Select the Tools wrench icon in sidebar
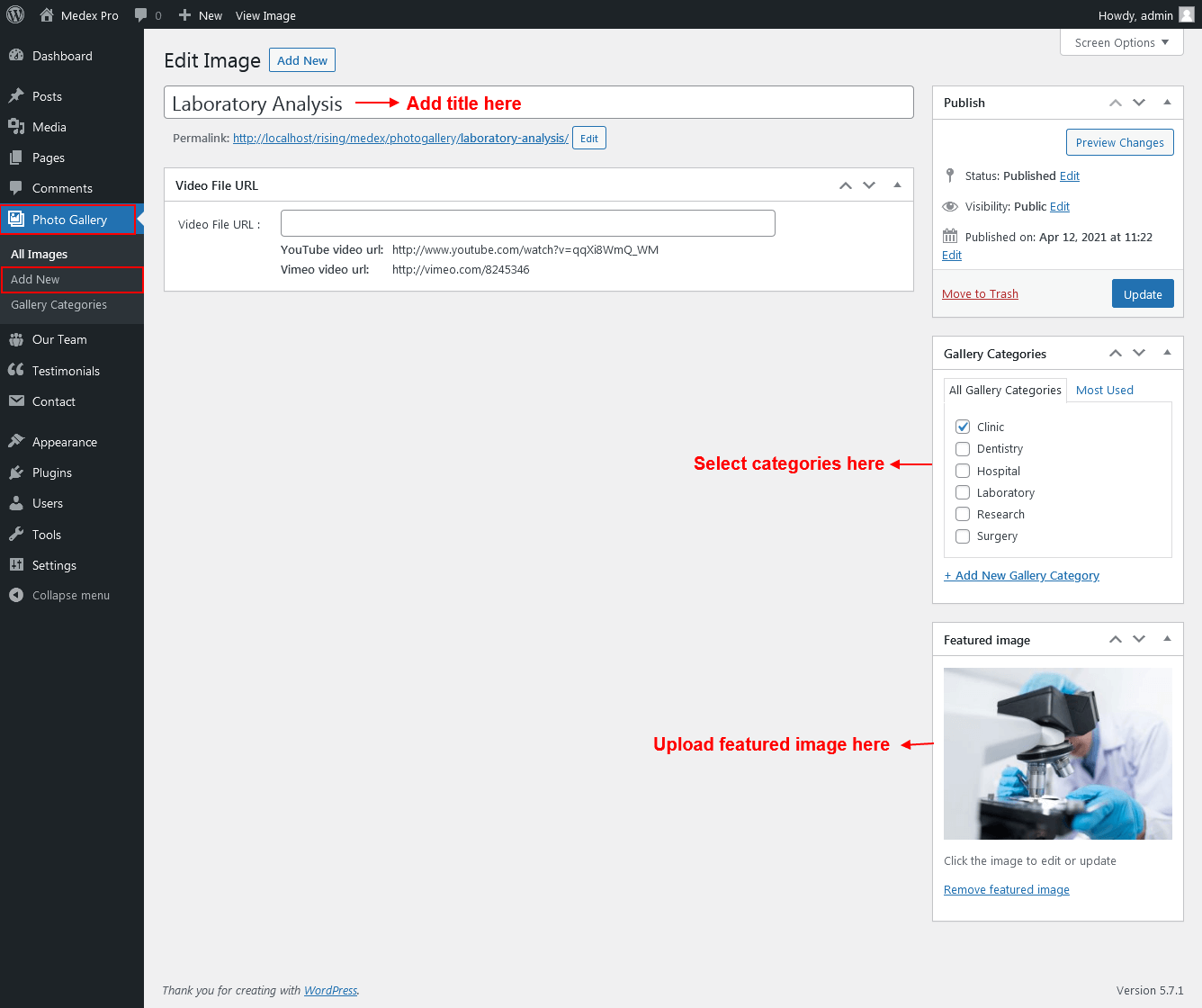 point(16,535)
